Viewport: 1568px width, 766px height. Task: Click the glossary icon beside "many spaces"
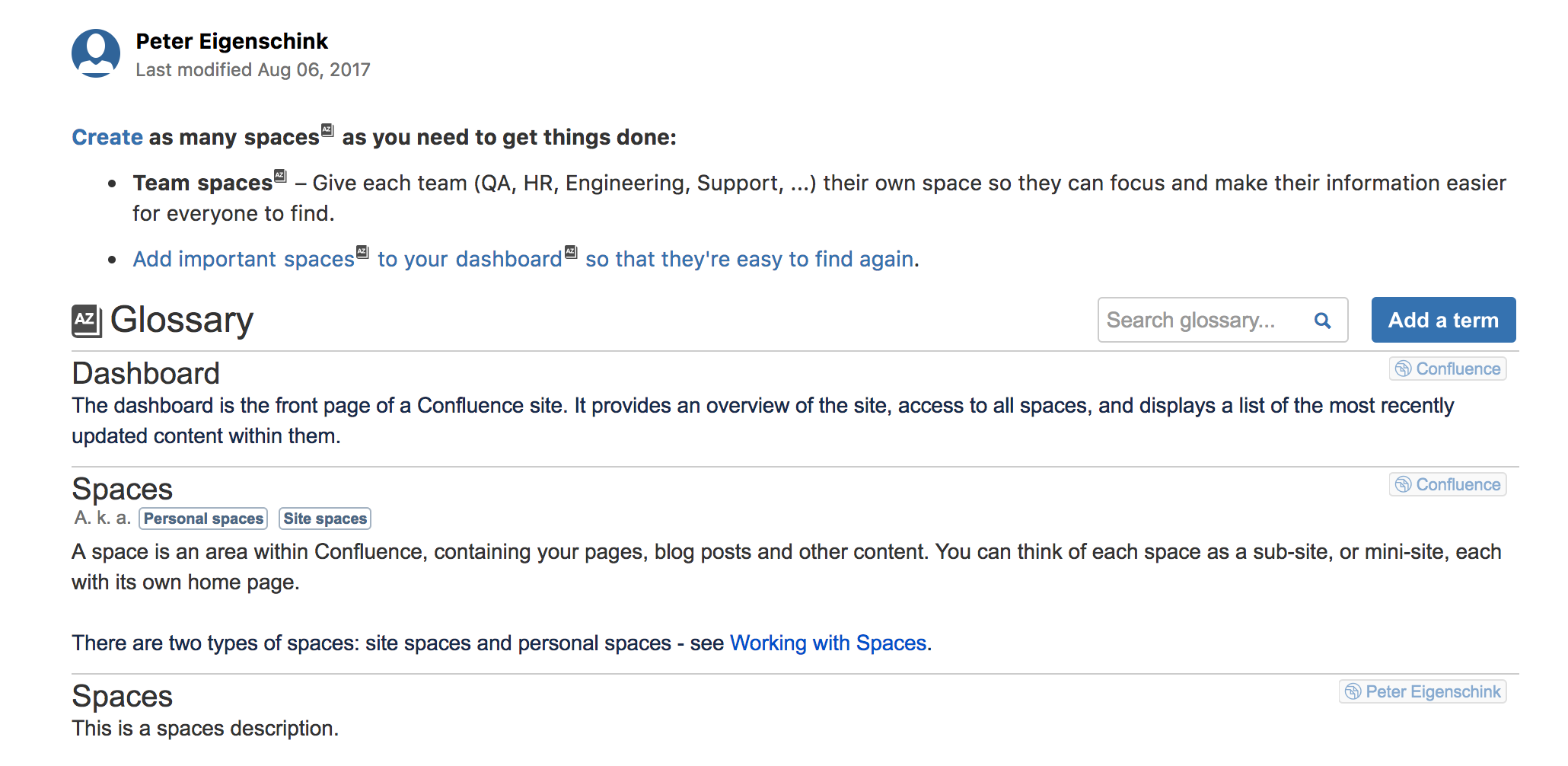click(x=327, y=130)
